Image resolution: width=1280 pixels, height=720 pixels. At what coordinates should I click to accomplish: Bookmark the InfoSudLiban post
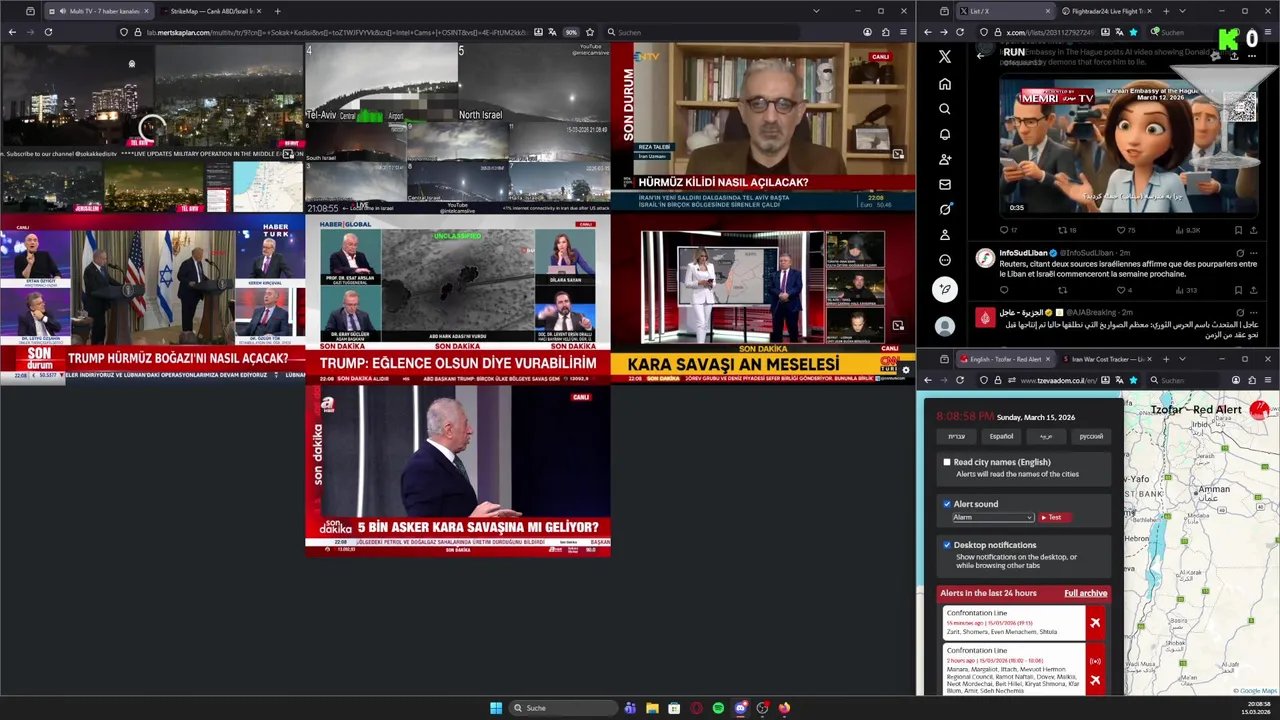pyautogui.click(x=1238, y=290)
